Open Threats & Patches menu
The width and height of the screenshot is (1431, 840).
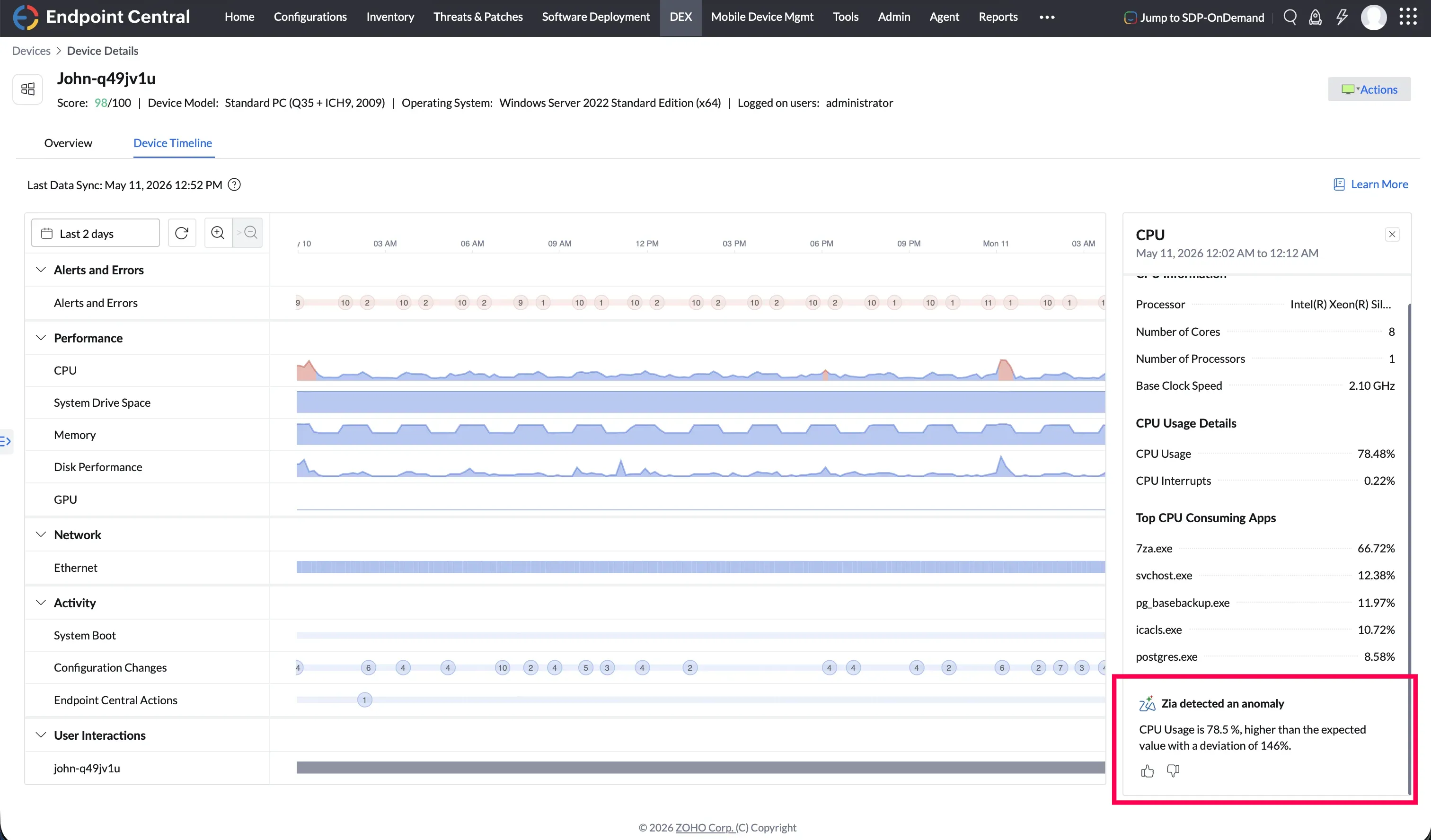tap(478, 17)
